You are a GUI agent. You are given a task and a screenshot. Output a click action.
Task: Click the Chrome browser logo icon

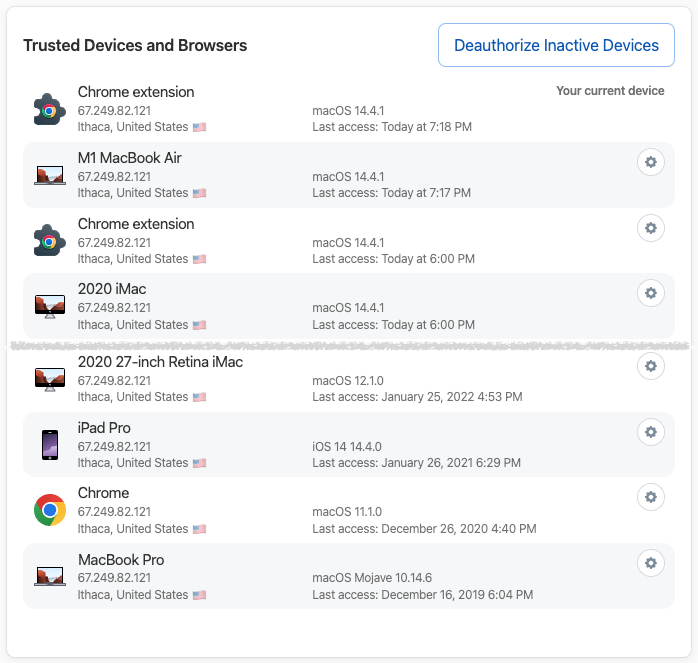[x=50, y=510]
